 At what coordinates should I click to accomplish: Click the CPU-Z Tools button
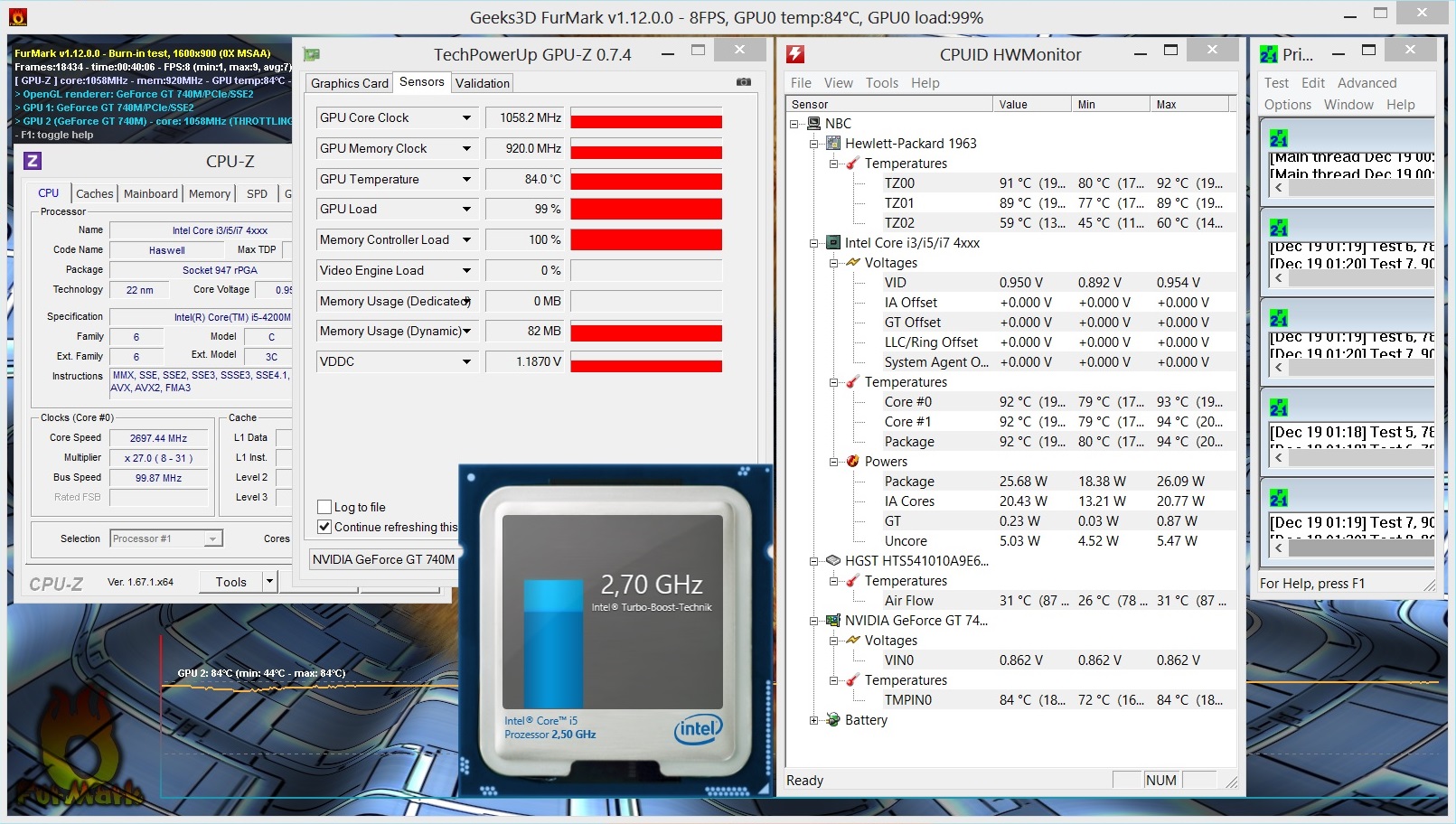tap(230, 582)
